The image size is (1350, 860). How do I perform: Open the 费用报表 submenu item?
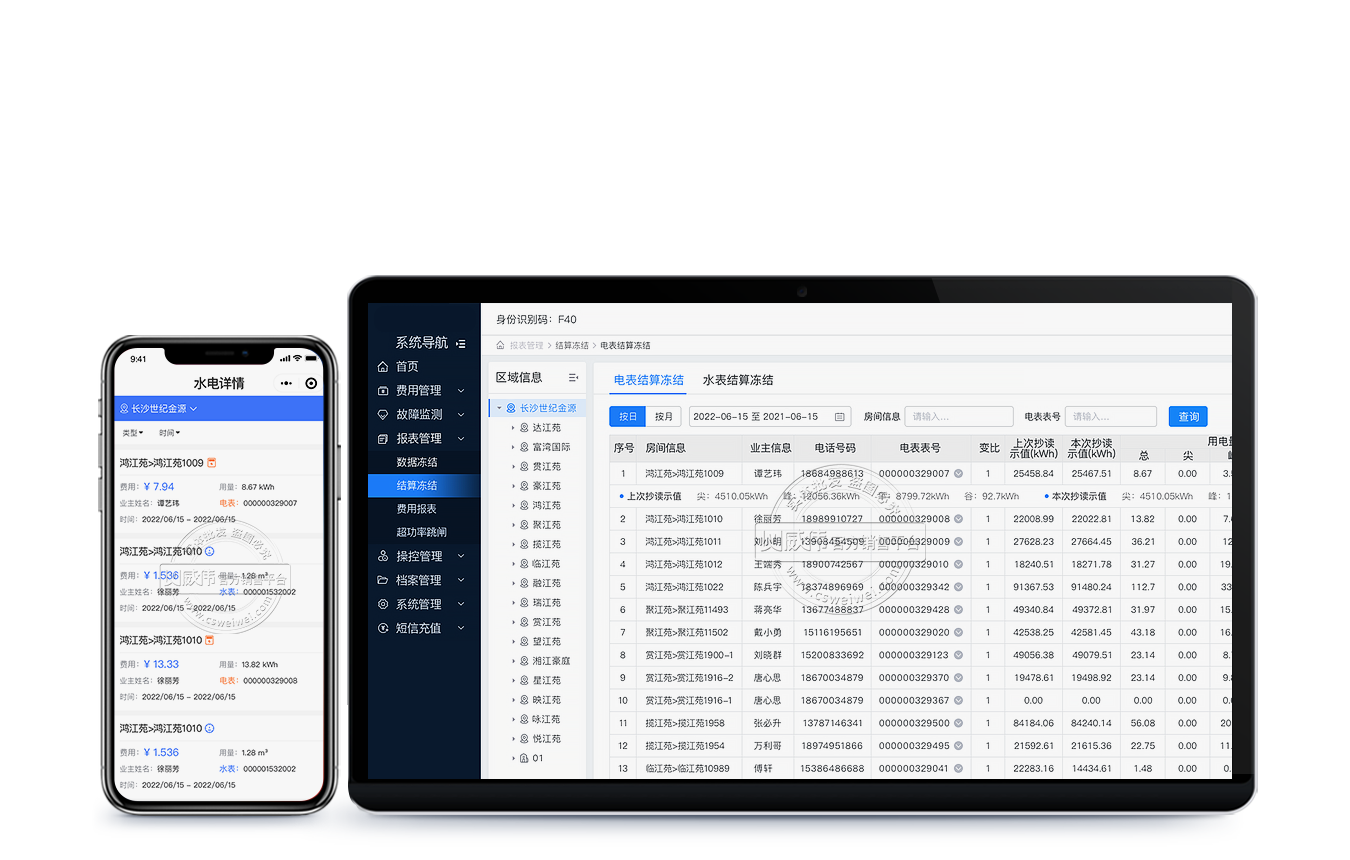(x=417, y=509)
